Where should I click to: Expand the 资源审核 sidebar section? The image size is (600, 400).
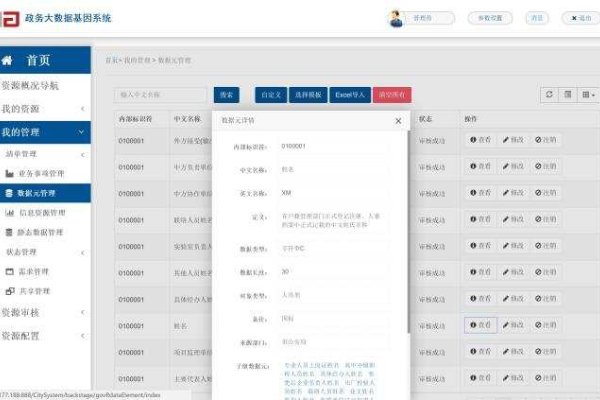coord(45,313)
